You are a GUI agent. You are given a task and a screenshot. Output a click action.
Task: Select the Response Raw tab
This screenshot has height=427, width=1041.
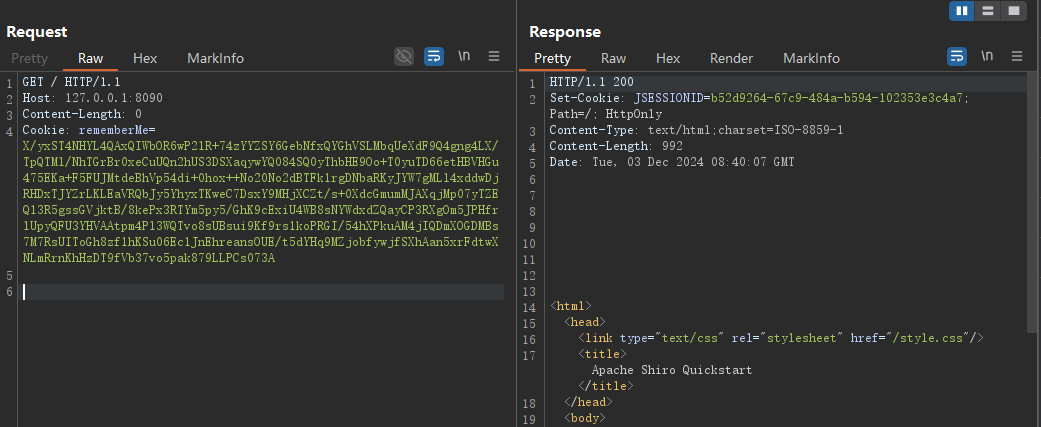tap(613, 58)
